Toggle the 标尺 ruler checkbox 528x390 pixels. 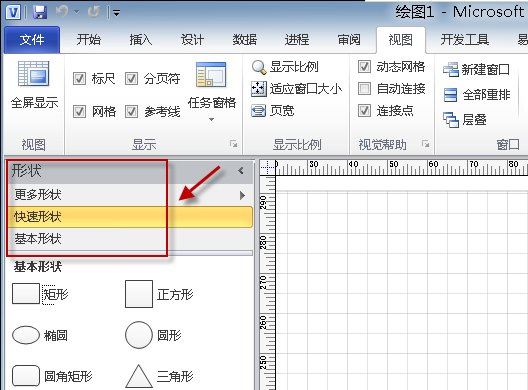[x=79, y=79]
